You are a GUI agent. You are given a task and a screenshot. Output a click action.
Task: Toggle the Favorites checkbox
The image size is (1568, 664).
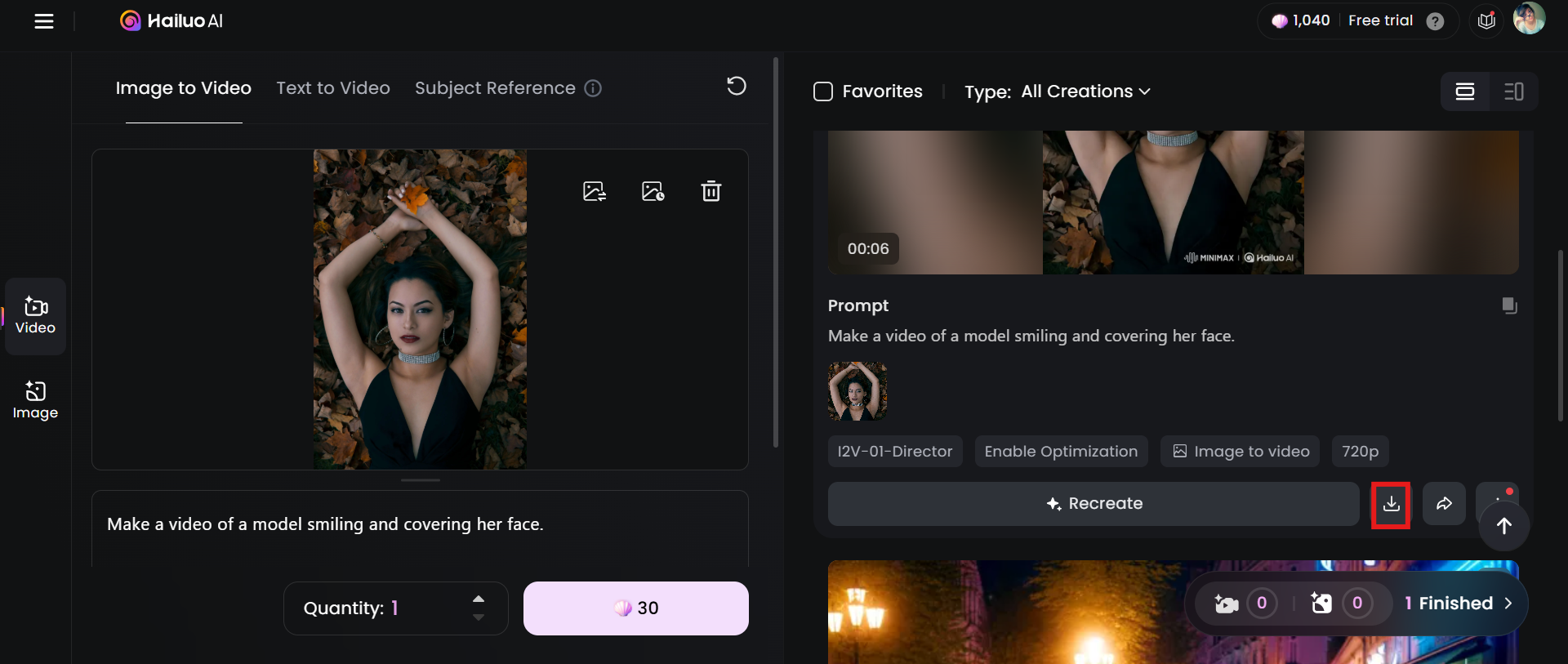[x=823, y=91]
